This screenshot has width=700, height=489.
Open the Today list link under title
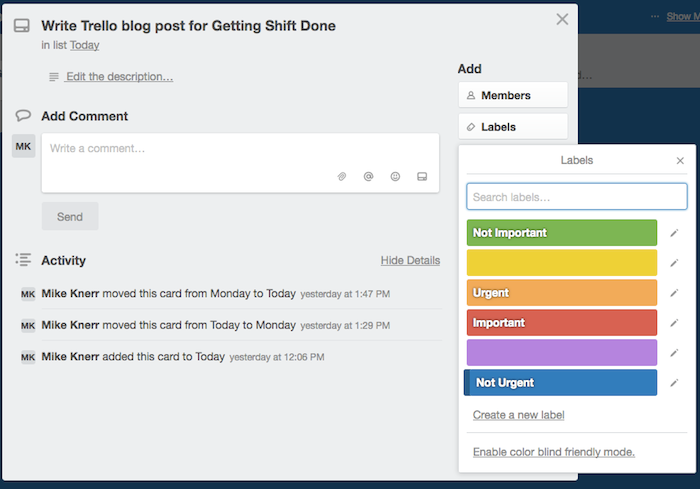(x=84, y=45)
